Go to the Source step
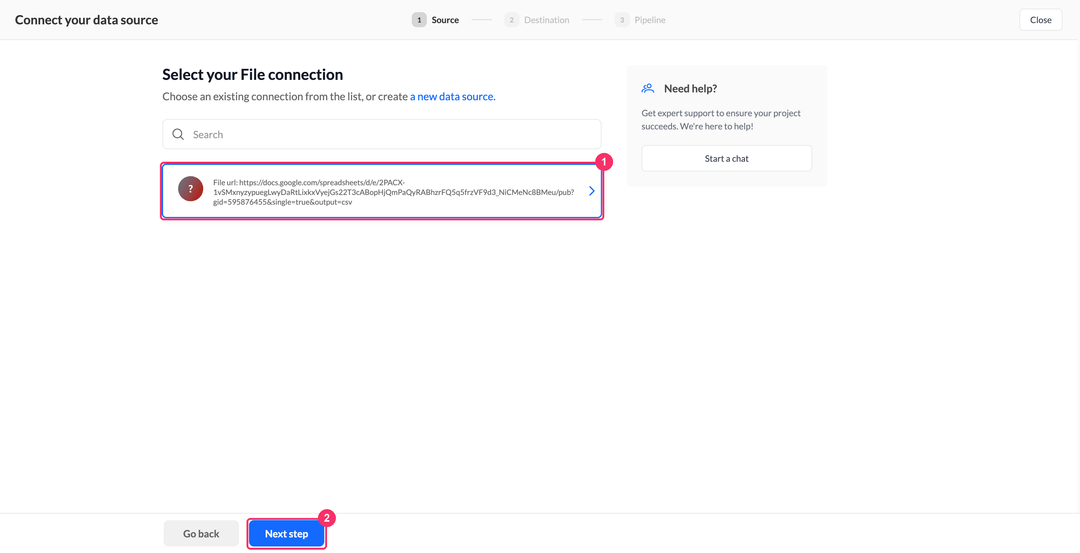The height and width of the screenshot is (553, 1080). (436, 20)
